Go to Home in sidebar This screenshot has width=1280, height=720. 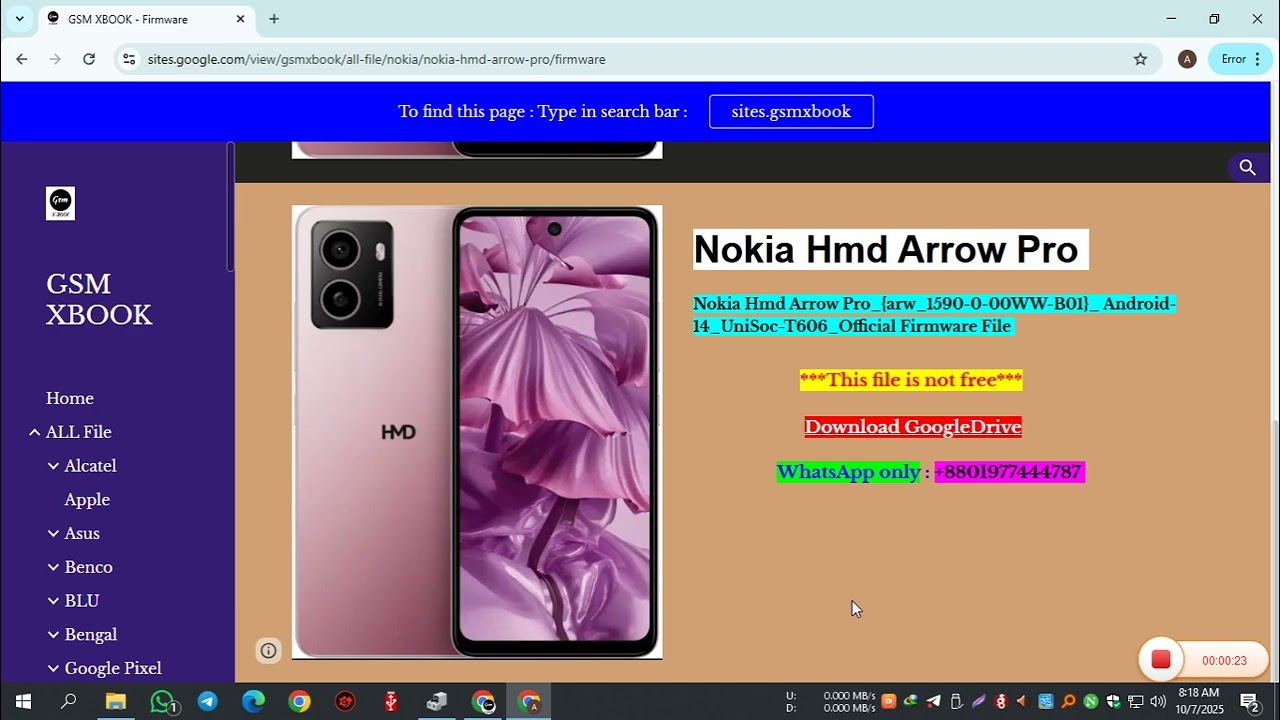coord(70,398)
